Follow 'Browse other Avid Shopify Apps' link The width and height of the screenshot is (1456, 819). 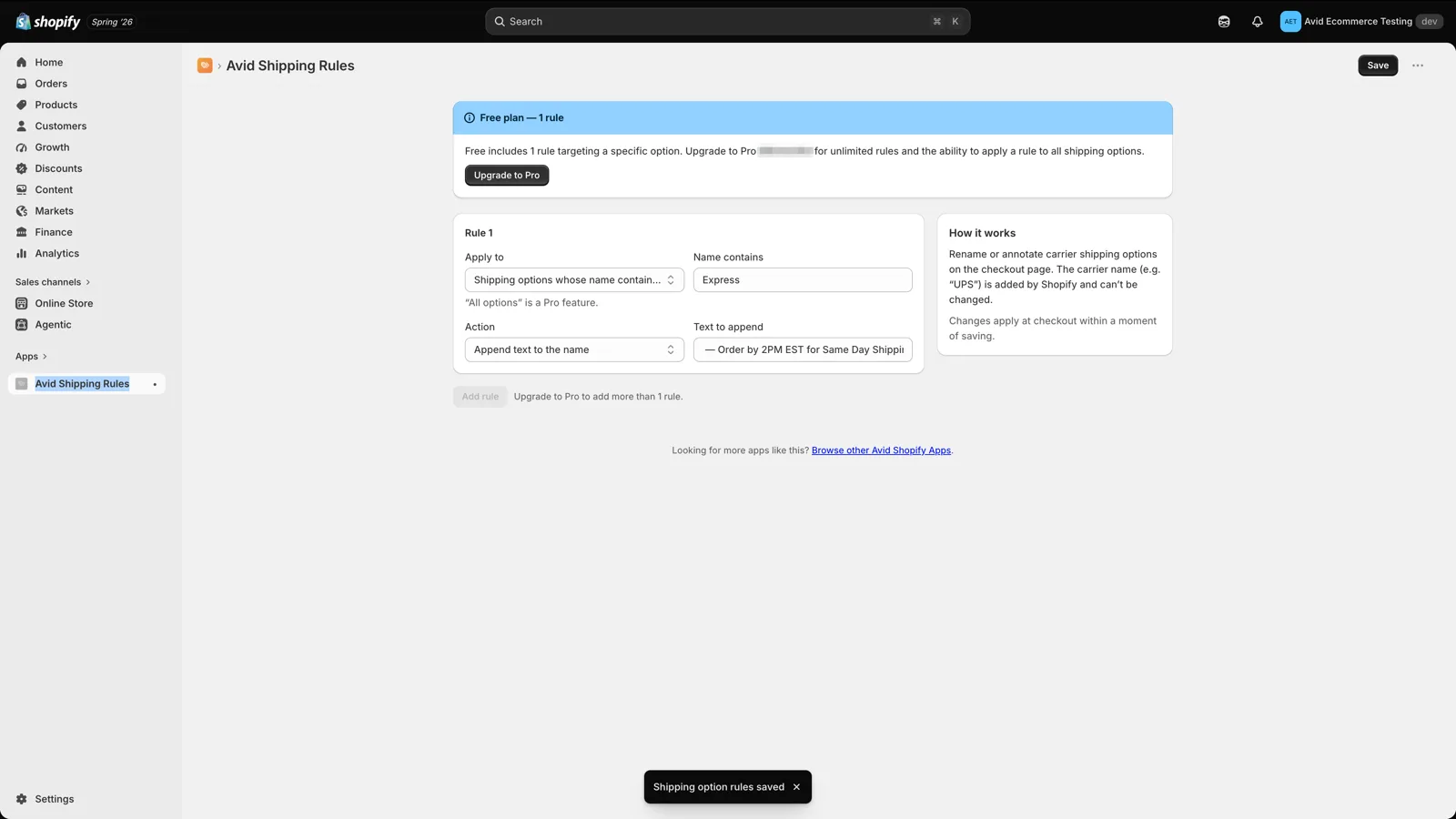(x=881, y=450)
